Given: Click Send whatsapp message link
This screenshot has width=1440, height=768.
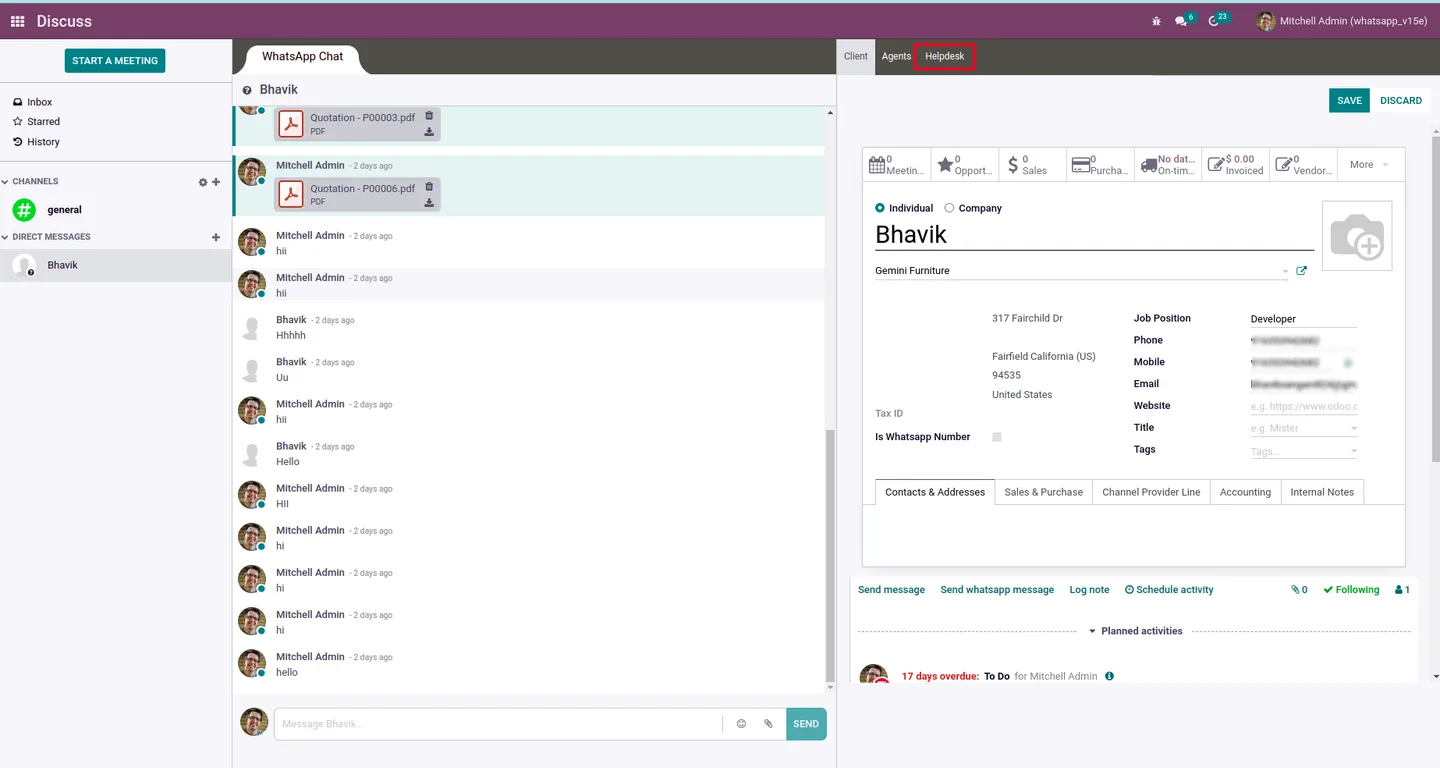Looking at the screenshot, I should [997, 590].
